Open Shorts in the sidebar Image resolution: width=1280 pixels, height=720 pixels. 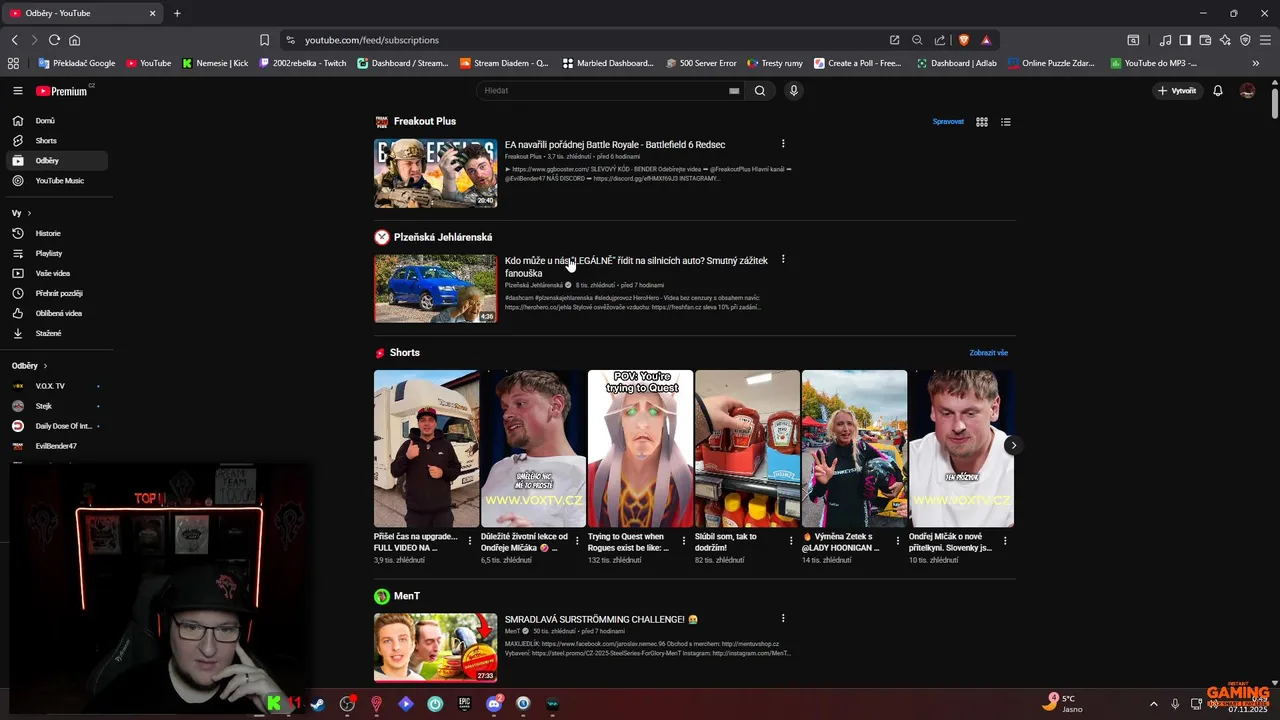(x=58, y=140)
